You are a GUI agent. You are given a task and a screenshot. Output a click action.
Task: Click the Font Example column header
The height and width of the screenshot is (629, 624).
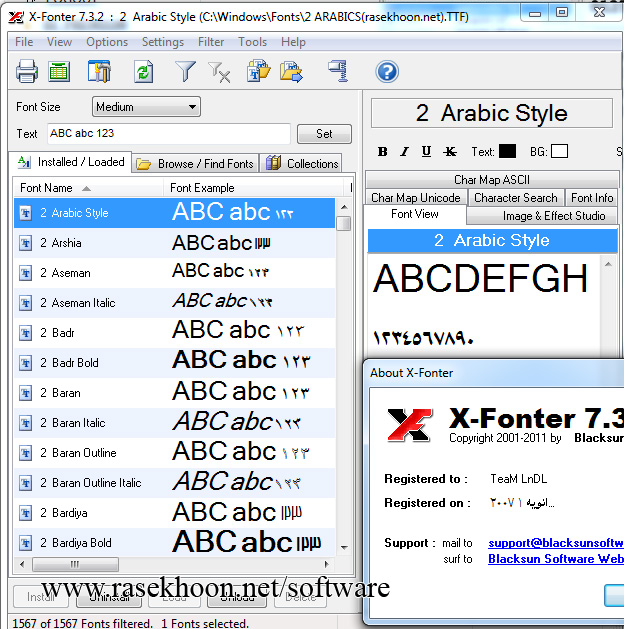[254, 188]
